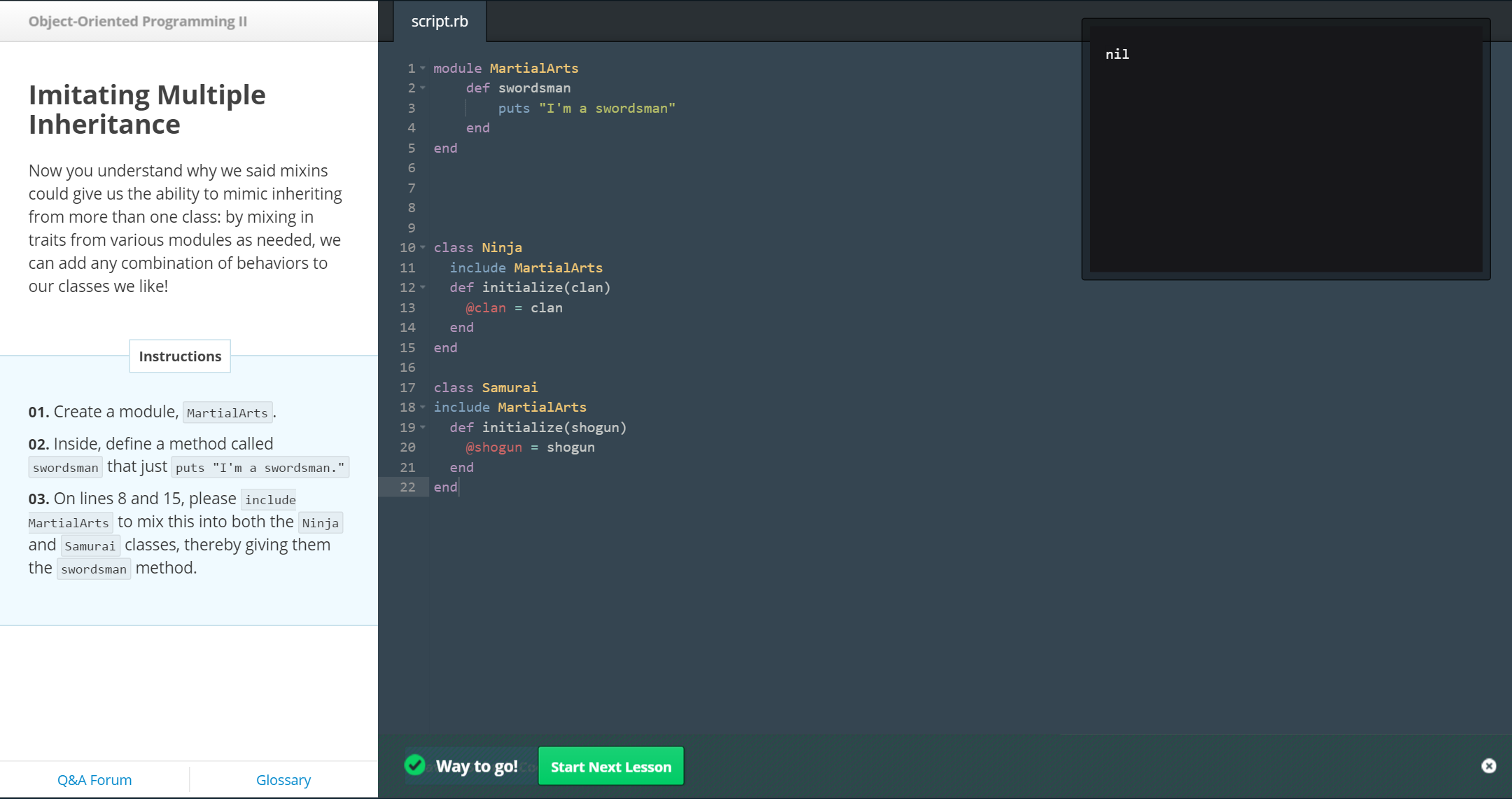Toggle the fold arrow on line 18
The width and height of the screenshot is (1512, 799).
coord(423,408)
